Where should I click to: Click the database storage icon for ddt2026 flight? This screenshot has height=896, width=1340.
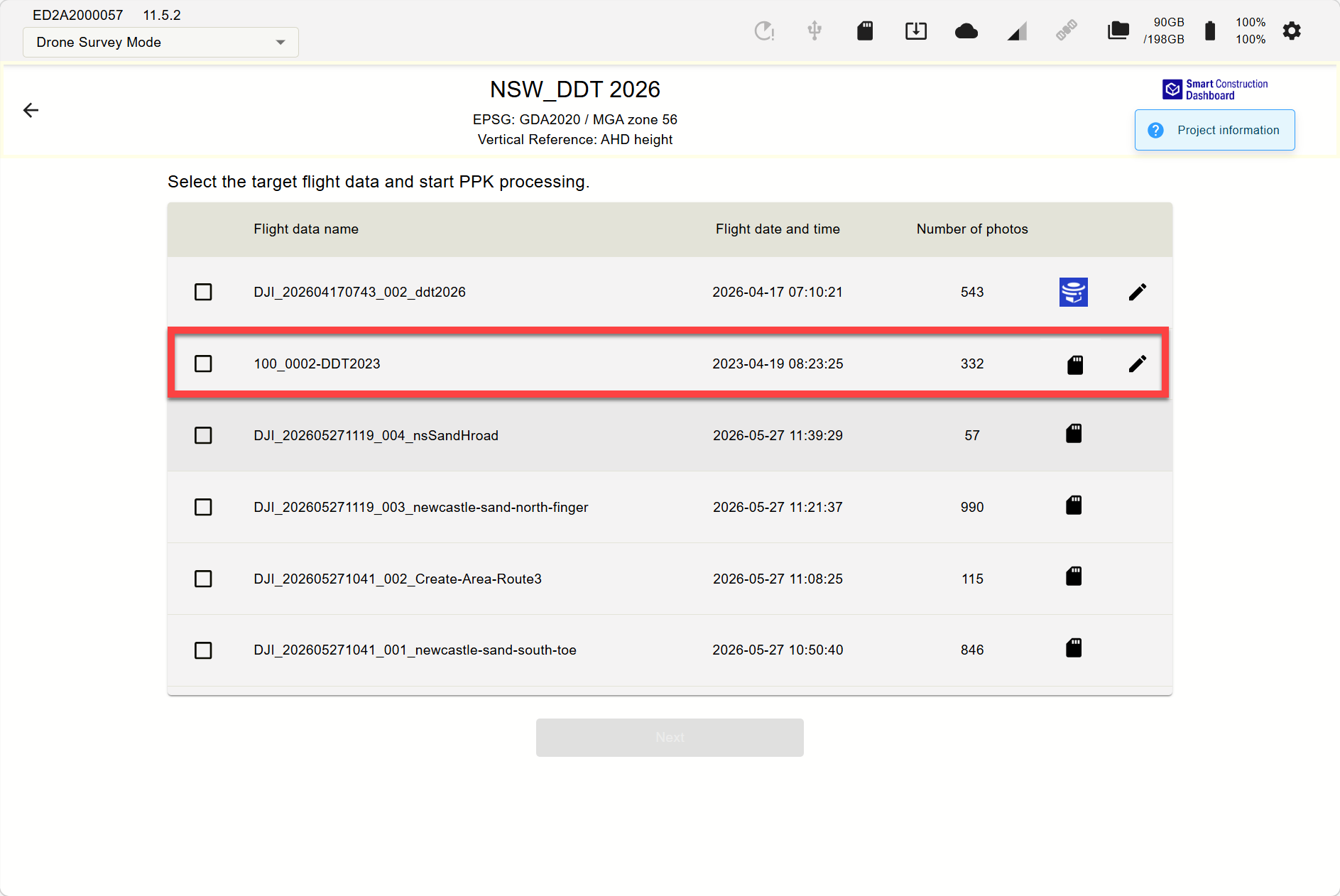point(1074,292)
